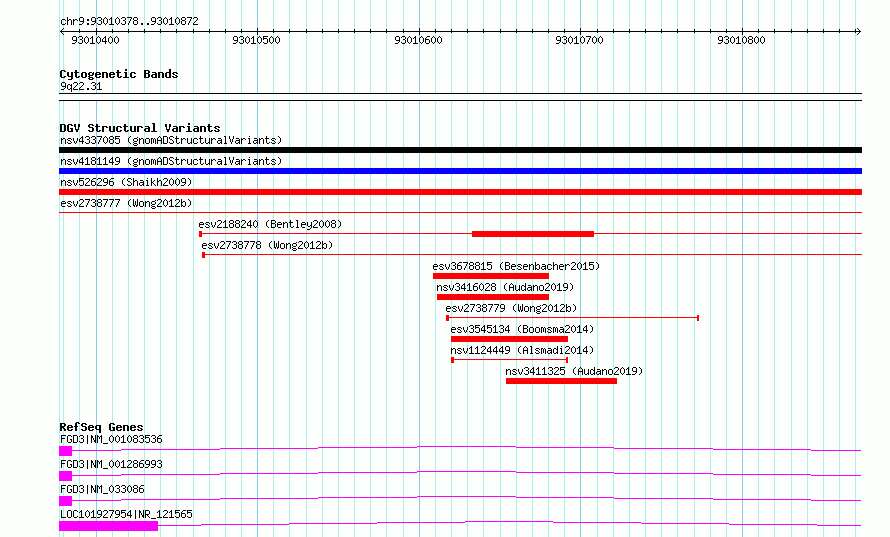The height and width of the screenshot is (537, 890).
Task: Select the Cytogenetic Bands track heading
Action: pyautogui.click(x=119, y=74)
